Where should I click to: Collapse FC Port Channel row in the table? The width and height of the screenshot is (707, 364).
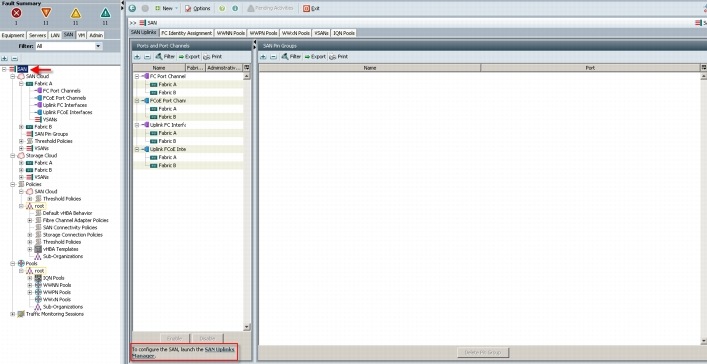click(x=137, y=76)
